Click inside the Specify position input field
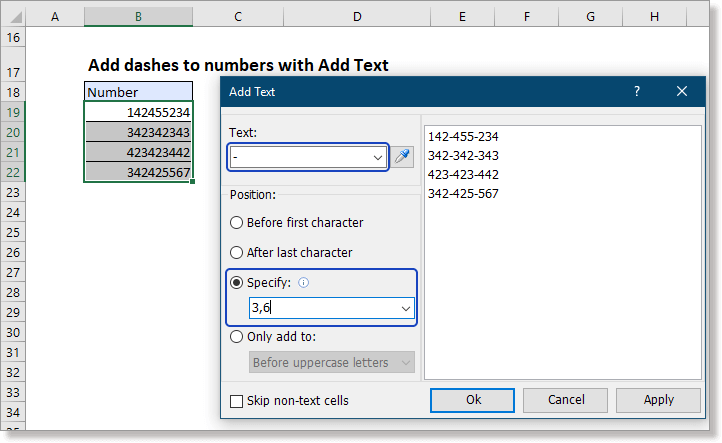Screen dimensions: 722x443 (320, 309)
